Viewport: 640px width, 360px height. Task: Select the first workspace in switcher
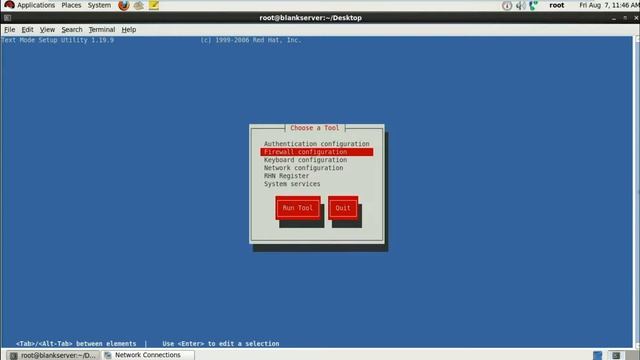(x=598, y=355)
